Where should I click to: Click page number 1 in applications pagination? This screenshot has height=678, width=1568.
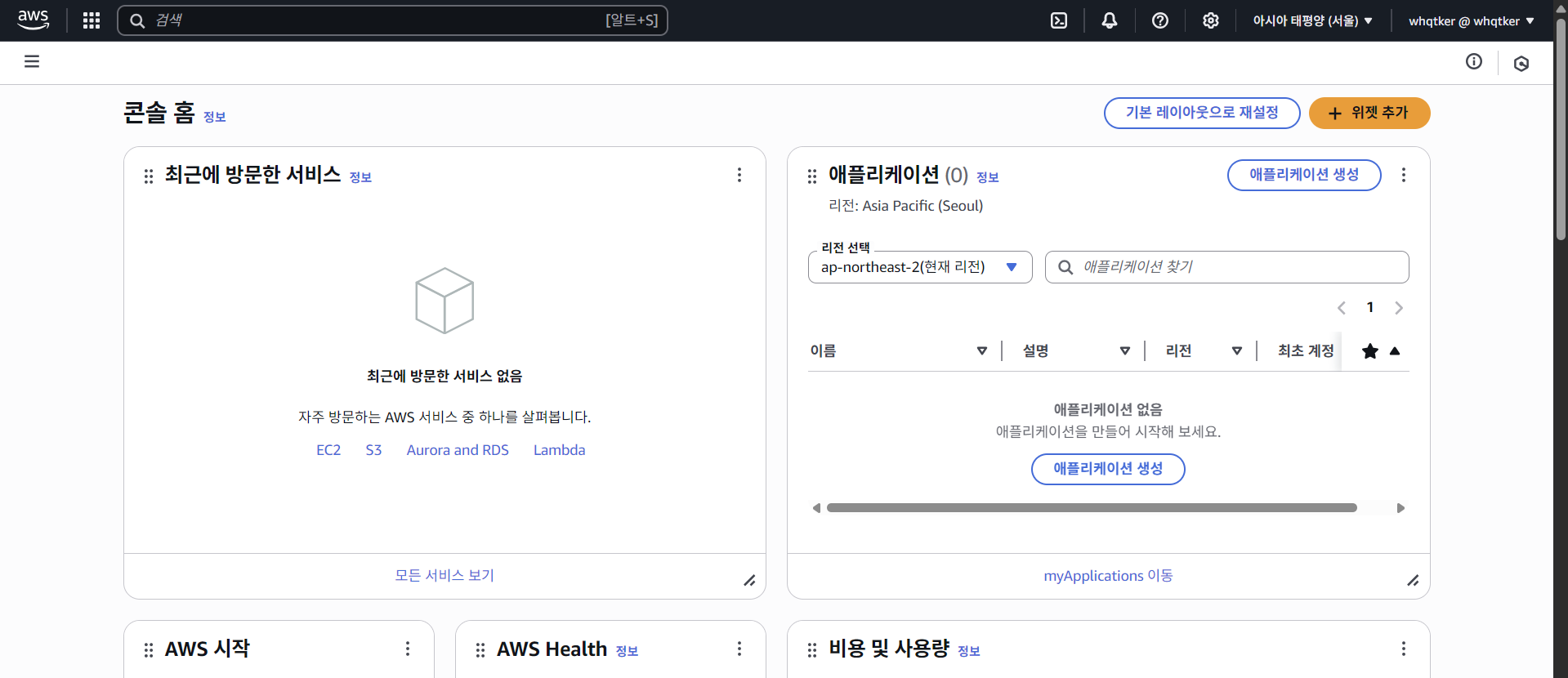click(x=1370, y=307)
